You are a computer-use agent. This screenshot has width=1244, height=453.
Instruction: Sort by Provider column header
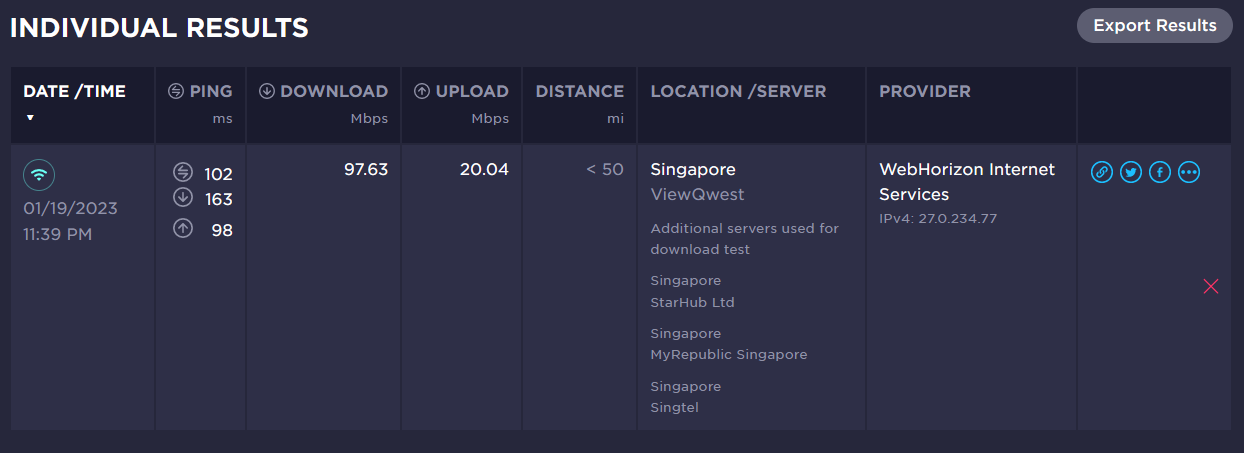(925, 91)
